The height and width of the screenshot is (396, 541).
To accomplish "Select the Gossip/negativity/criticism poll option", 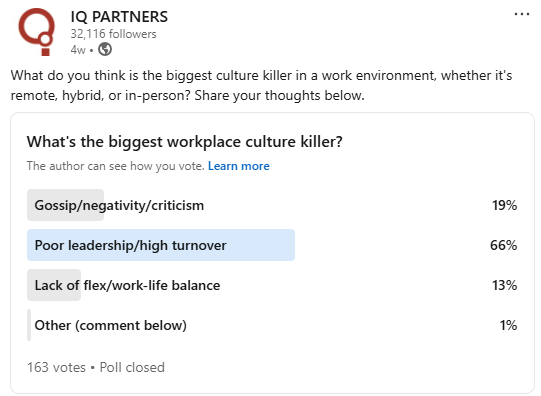I will 272,205.
